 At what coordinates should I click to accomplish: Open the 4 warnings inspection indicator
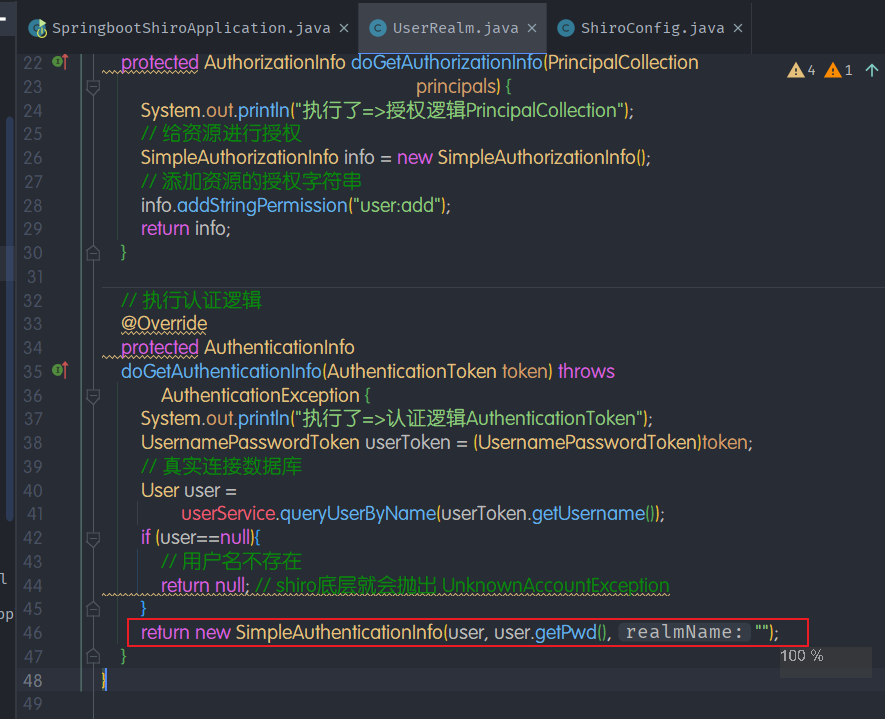802,70
